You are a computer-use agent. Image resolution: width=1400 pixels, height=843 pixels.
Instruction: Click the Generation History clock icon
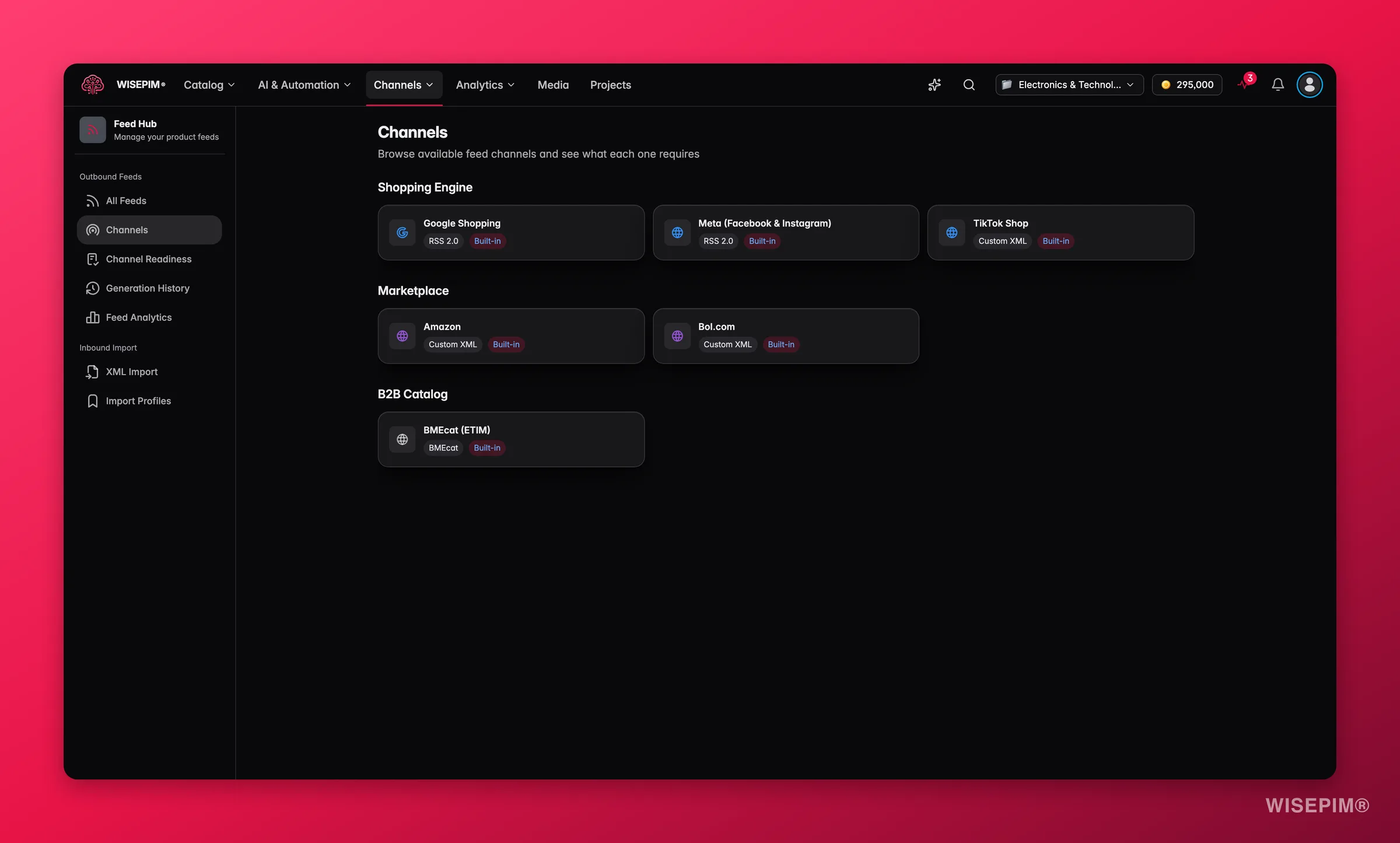click(92, 288)
